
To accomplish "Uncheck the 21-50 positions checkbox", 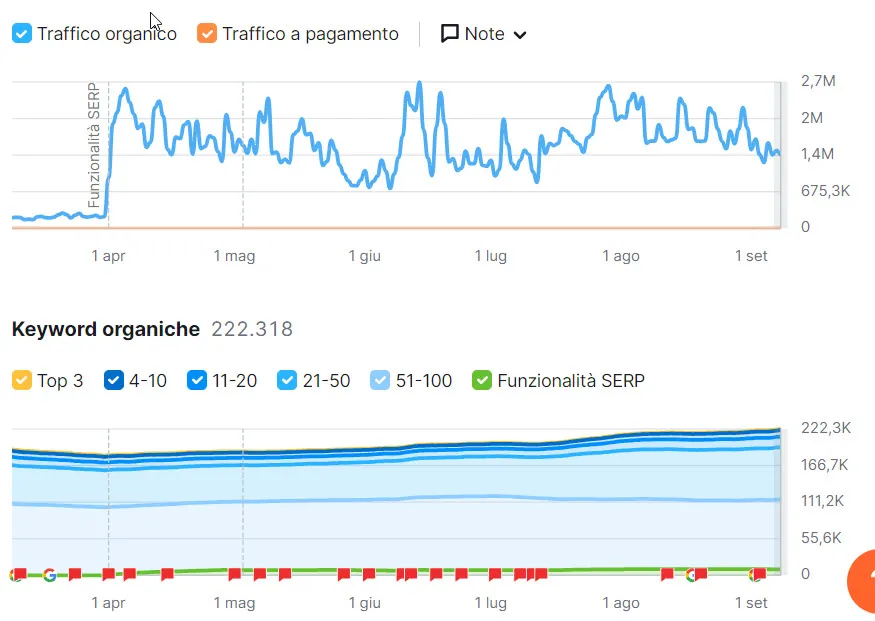I will click(x=288, y=381).
